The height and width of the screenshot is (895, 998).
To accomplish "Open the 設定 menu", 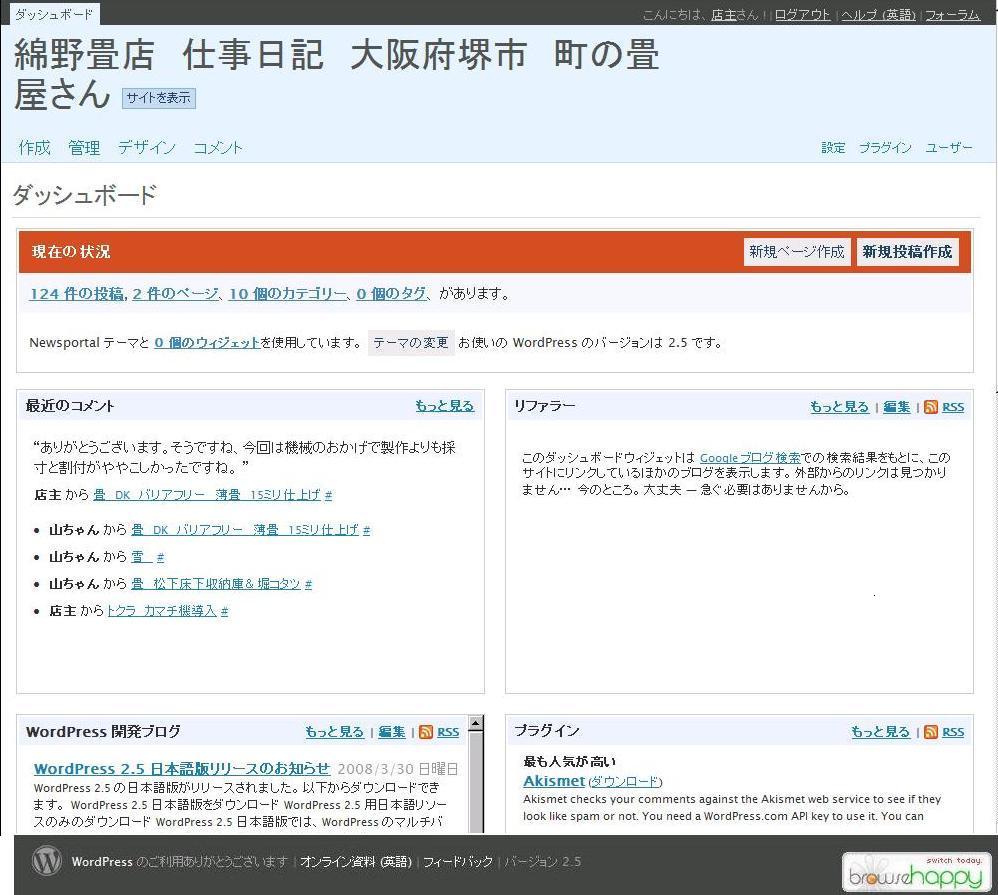I will click(833, 148).
